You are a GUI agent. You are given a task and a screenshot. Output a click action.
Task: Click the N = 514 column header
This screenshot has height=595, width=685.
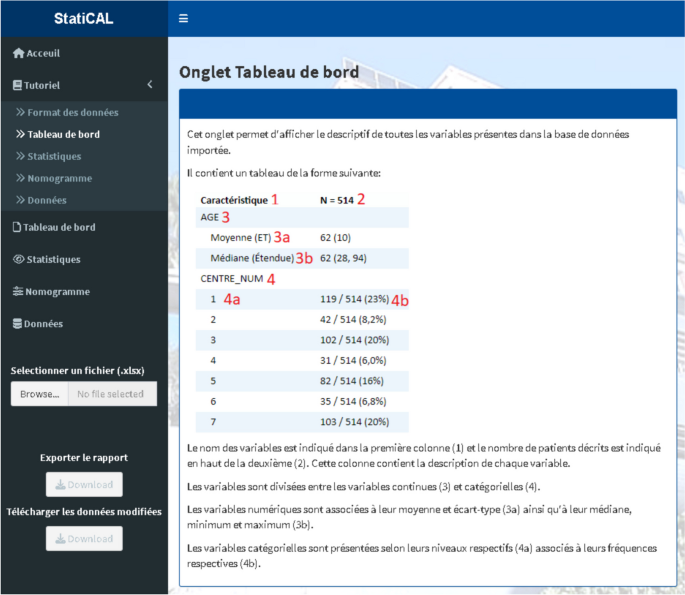[337, 200]
